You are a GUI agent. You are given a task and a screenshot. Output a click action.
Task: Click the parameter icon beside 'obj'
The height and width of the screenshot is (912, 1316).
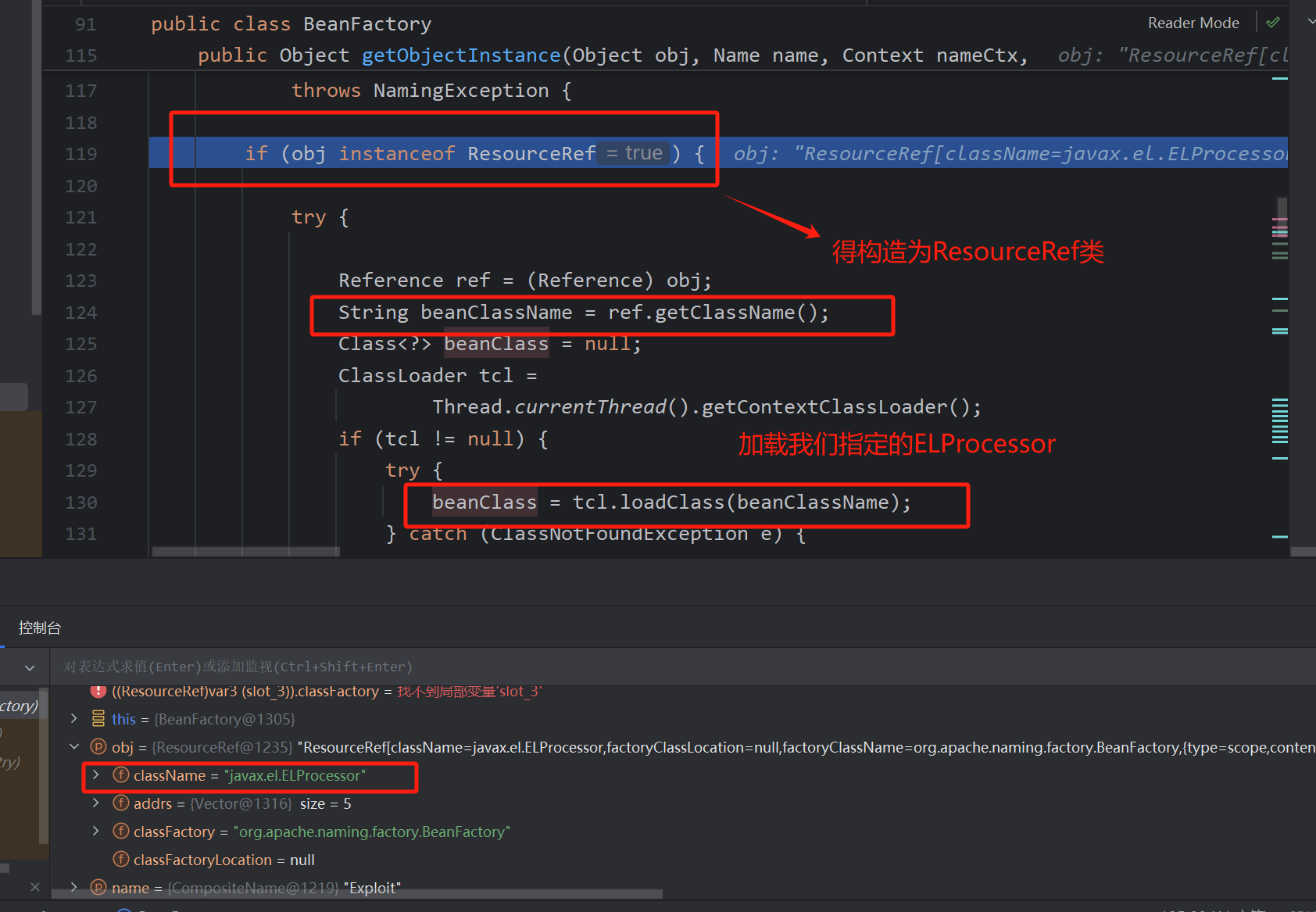point(98,746)
